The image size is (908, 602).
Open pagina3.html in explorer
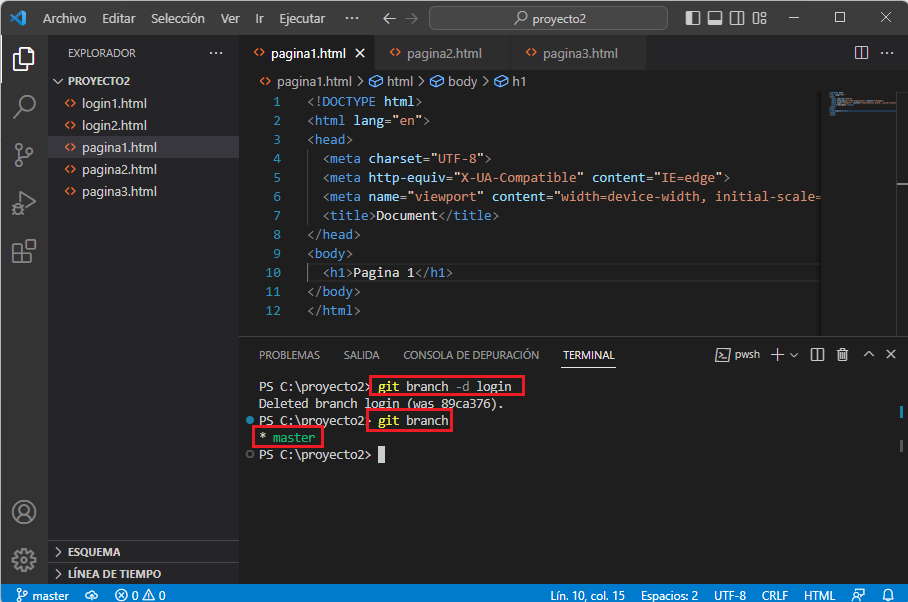(x=144, y=192)
